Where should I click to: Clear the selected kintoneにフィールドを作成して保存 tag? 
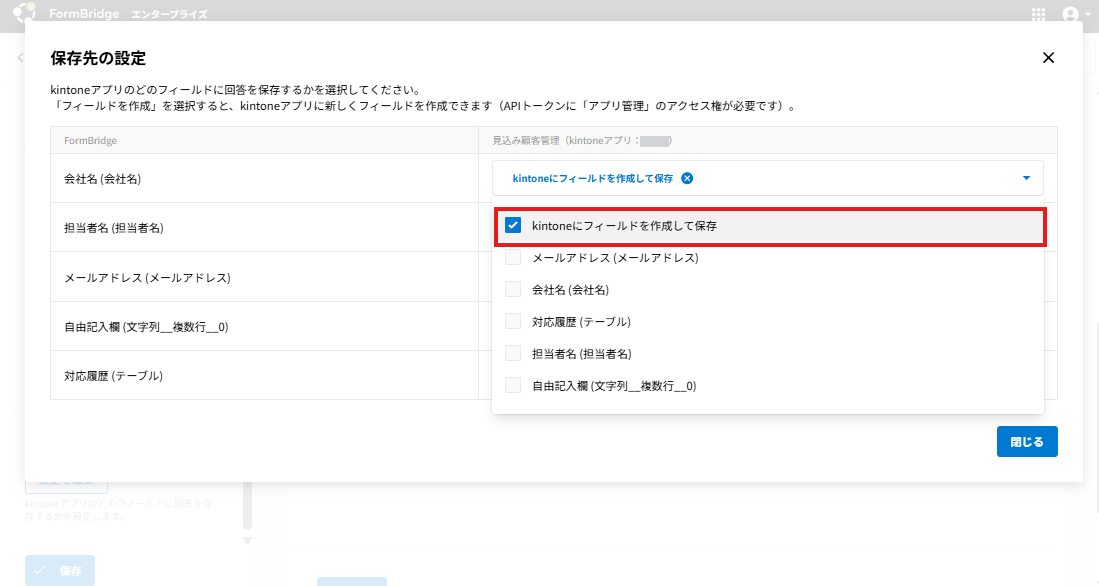tap(687, 178)
